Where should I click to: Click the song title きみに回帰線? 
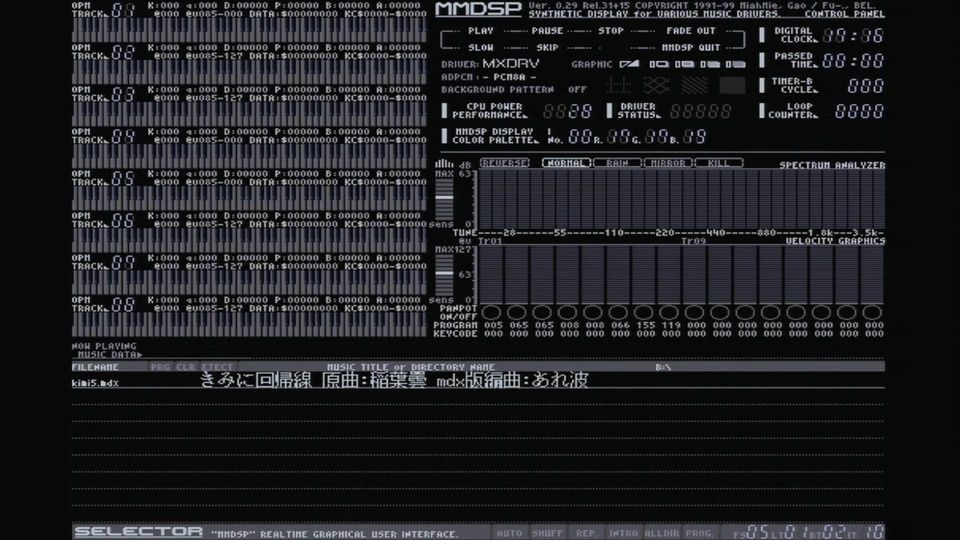(x=256, y=380)
